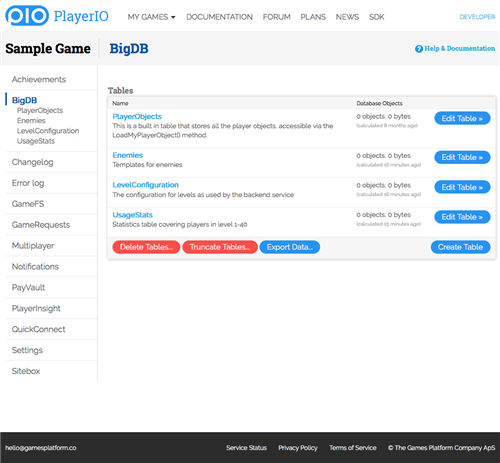The image size is (500, 463).
Task: Select QuickConnect in the sidebar
Action: point(38,329)
